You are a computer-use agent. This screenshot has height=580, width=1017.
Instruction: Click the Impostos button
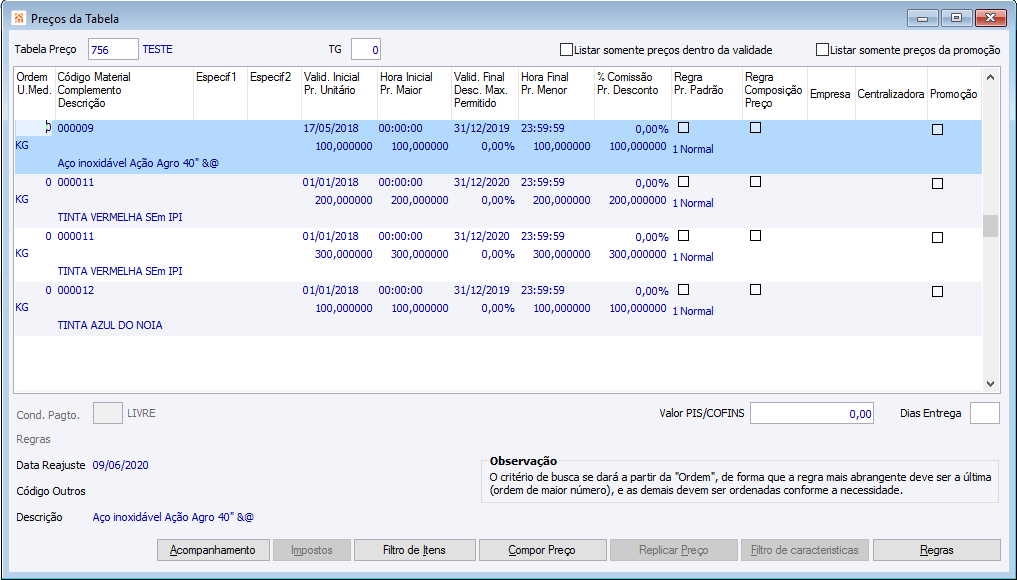point(312,550)
